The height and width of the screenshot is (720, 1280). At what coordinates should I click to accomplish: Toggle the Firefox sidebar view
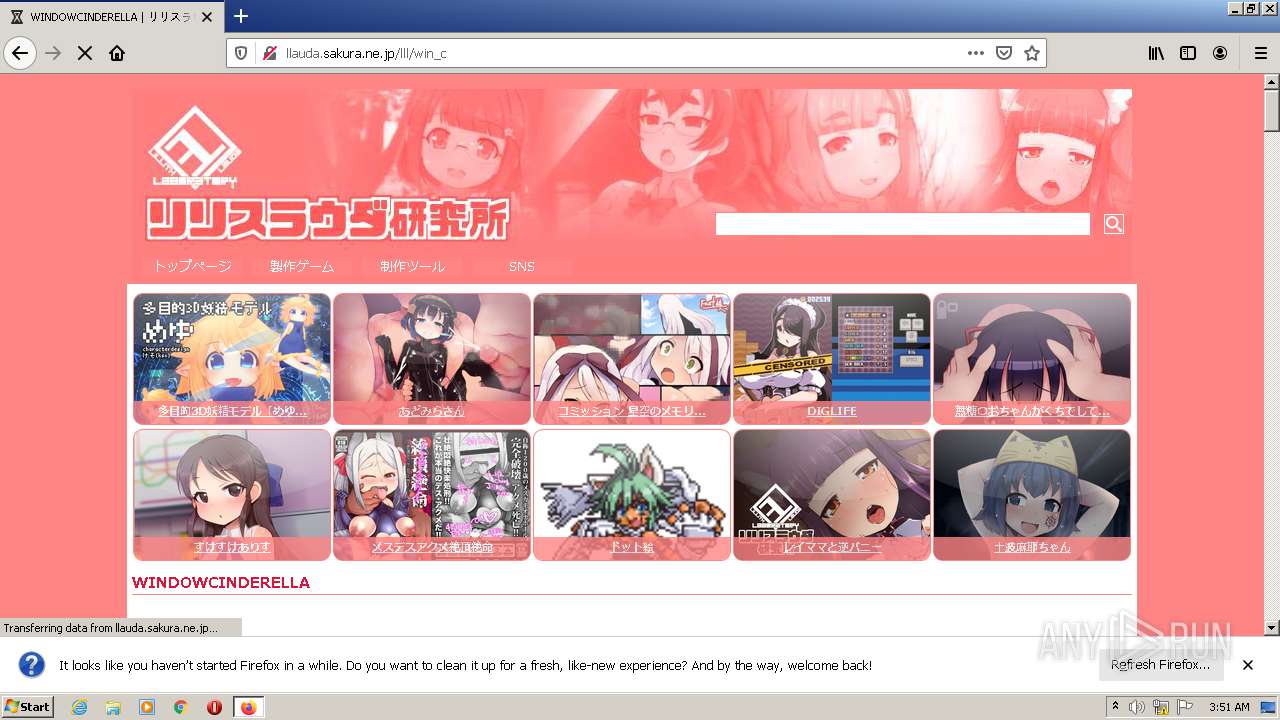coord(1188,53)
